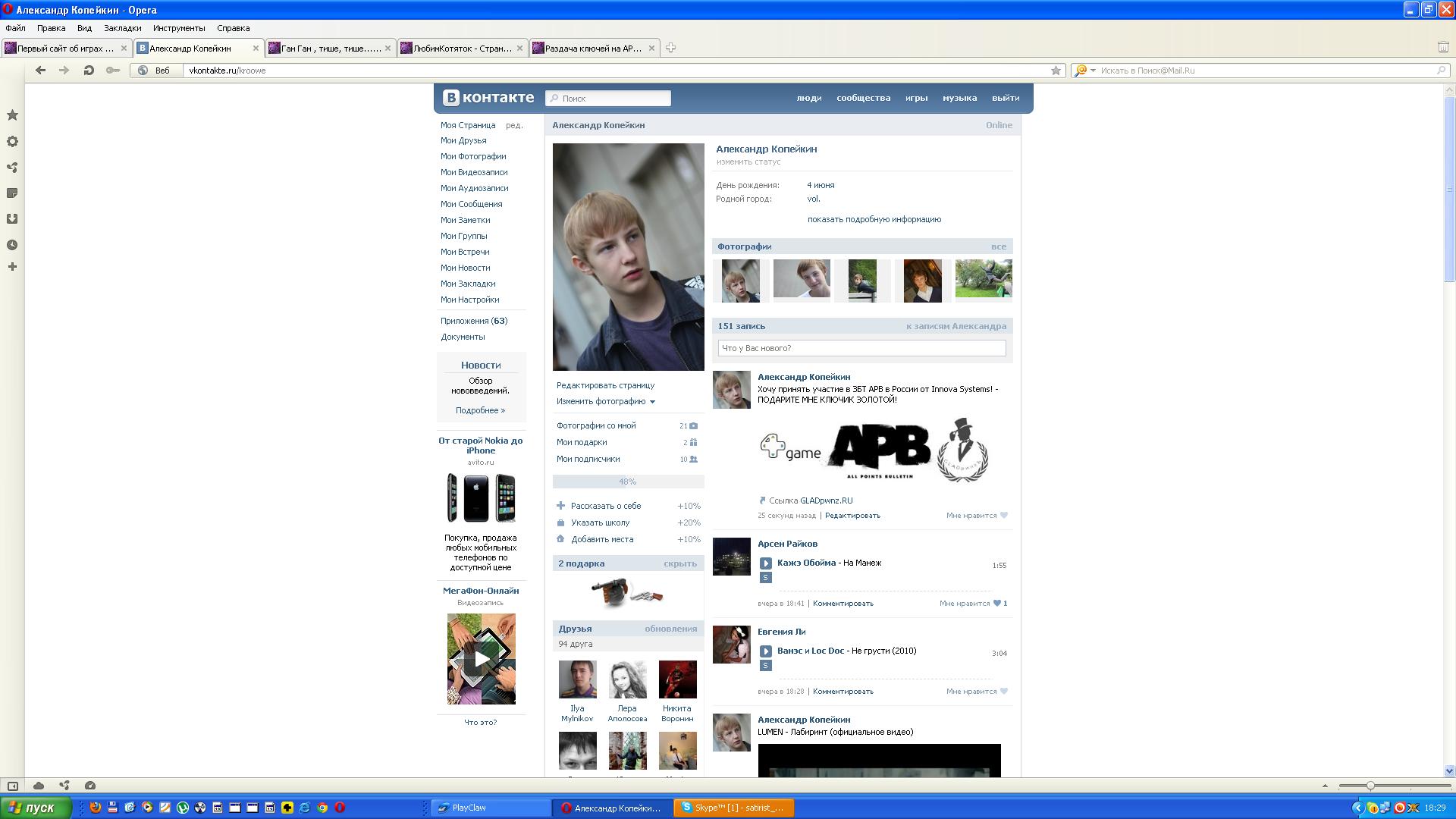The width and height of the screenshot is (1456, 819).
Task: Open Opera sidebar history clock panel
Action: click(x=12, y=245)
